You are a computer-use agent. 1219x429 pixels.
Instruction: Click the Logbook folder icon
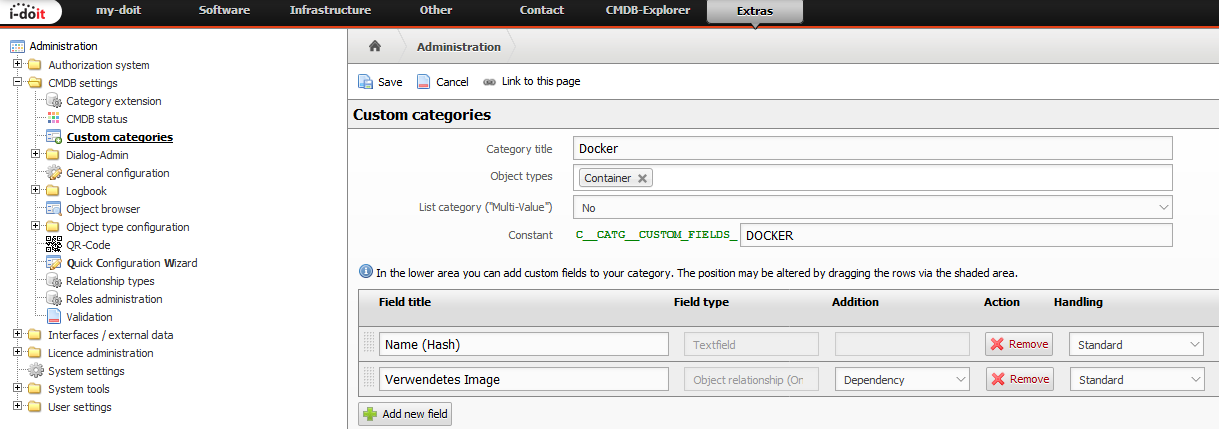coord(53,191)
